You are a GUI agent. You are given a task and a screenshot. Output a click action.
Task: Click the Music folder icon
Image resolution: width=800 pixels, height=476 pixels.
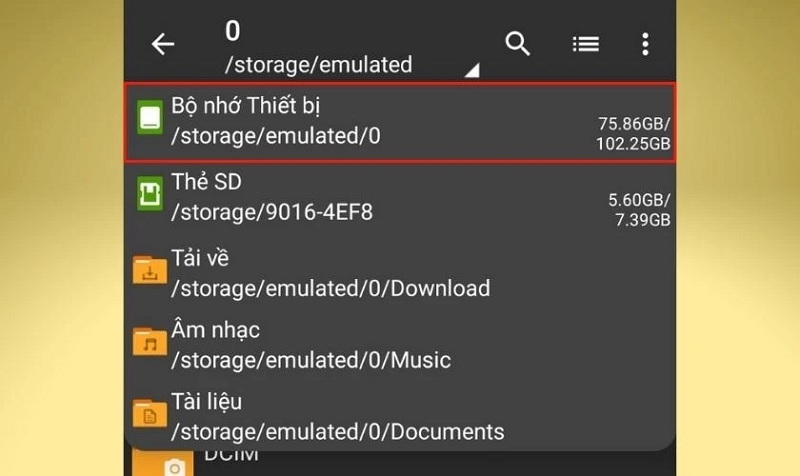click(149, 343)
